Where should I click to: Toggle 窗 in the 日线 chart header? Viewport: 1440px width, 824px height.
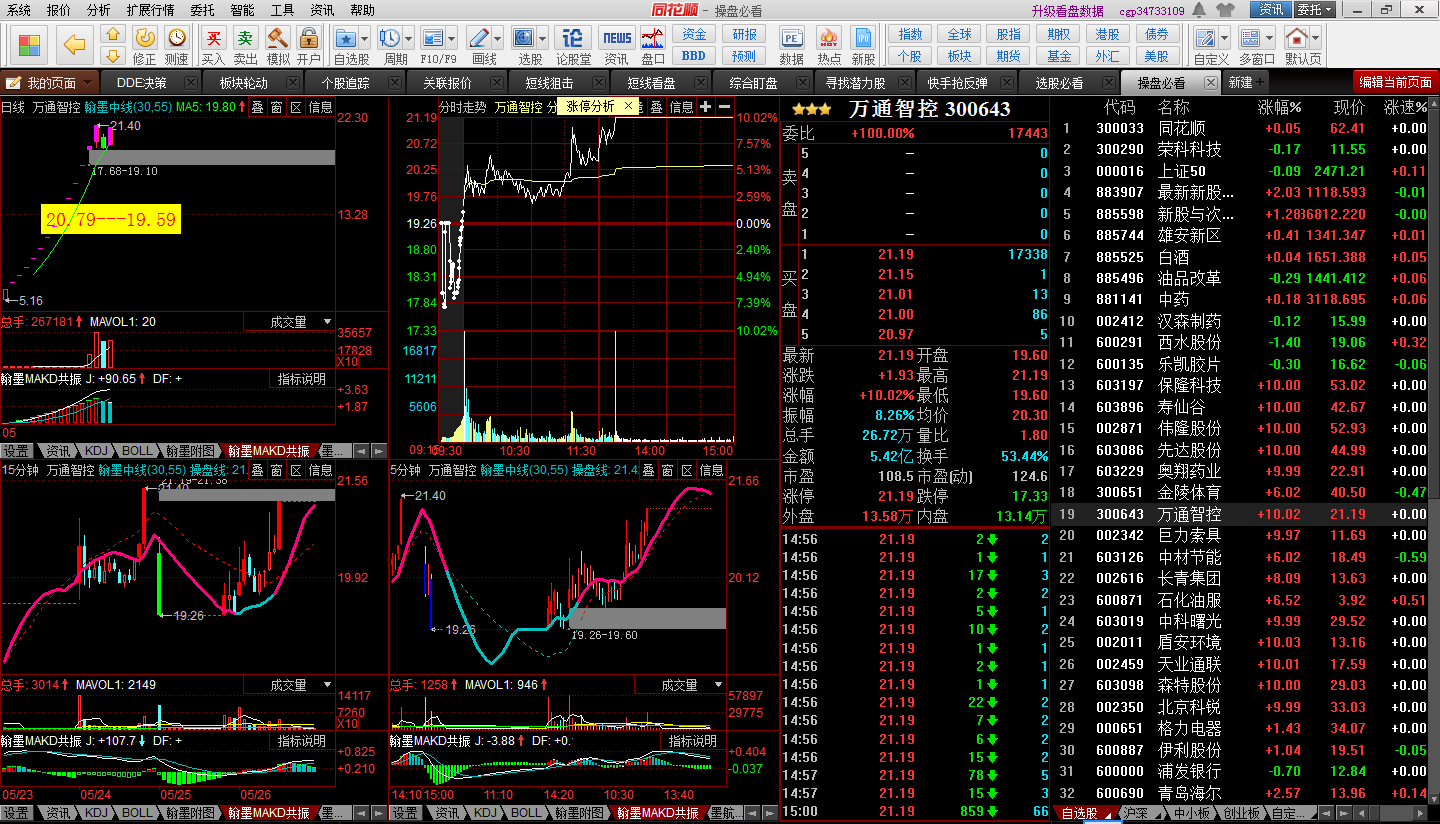pyautogui.click(x=277, y=106)
